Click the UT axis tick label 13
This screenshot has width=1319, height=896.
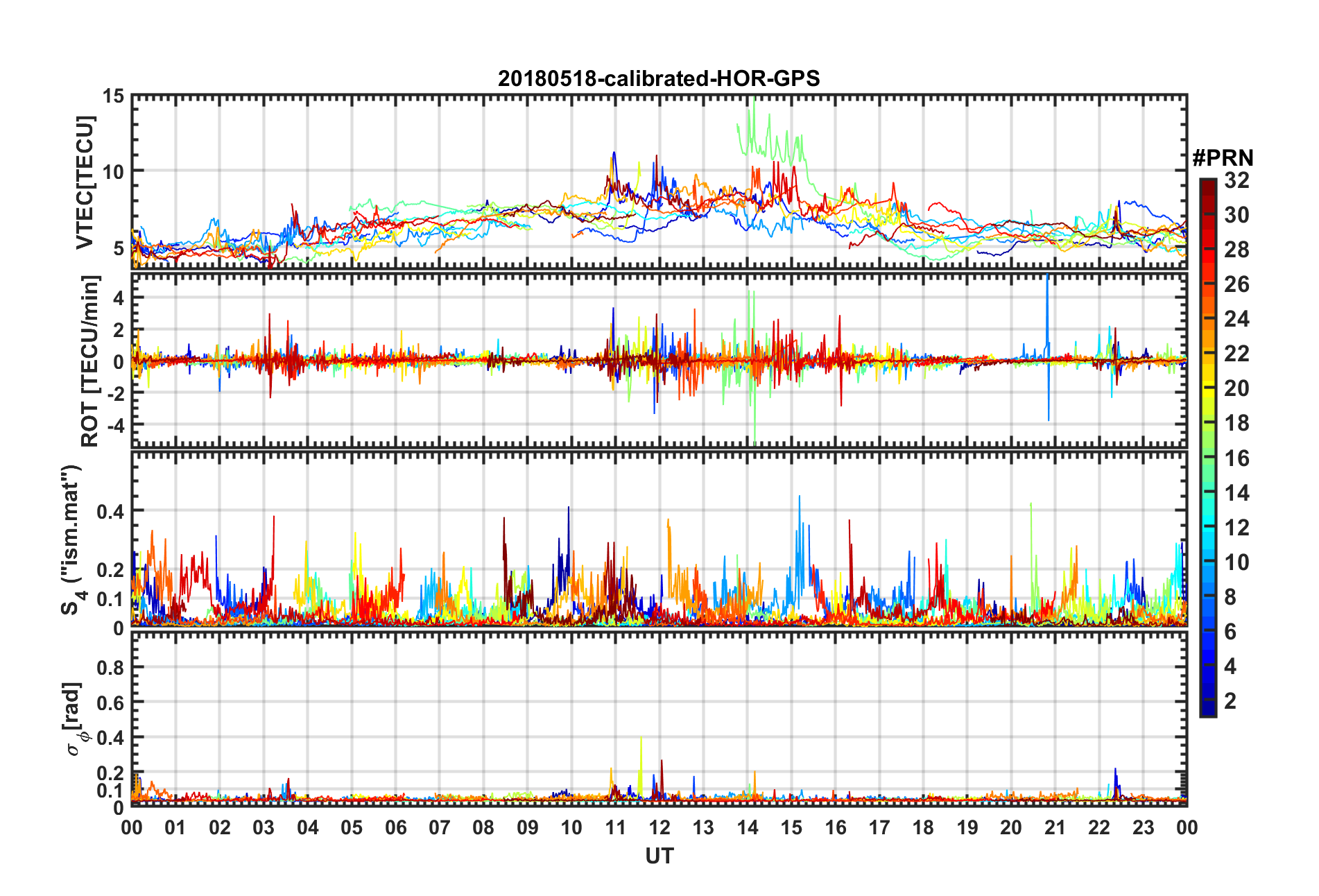(x=703, y=827)
